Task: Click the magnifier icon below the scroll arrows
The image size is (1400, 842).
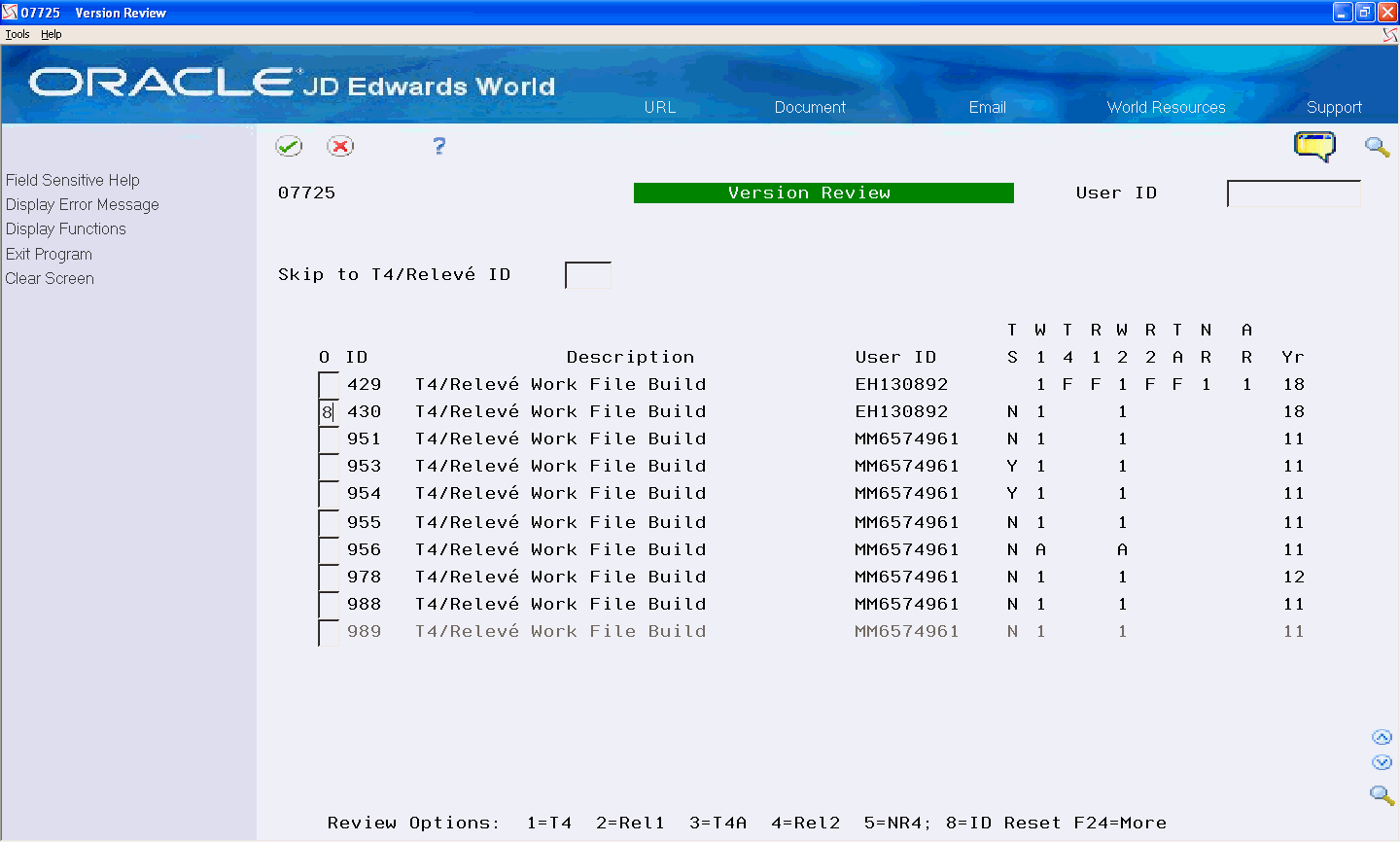Action: click(1382, 794)
